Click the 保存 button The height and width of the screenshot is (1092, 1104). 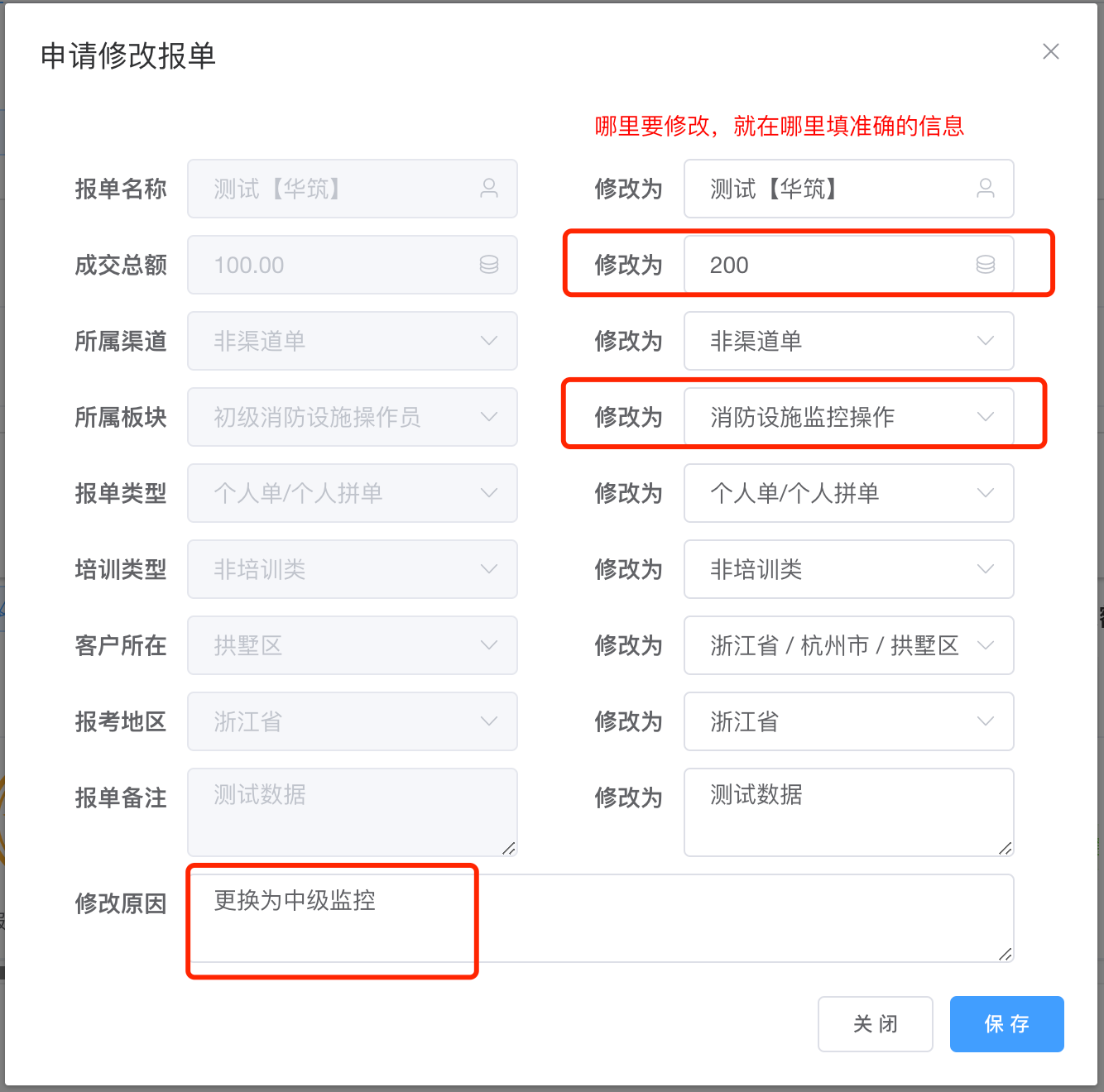point(1006,1024)
